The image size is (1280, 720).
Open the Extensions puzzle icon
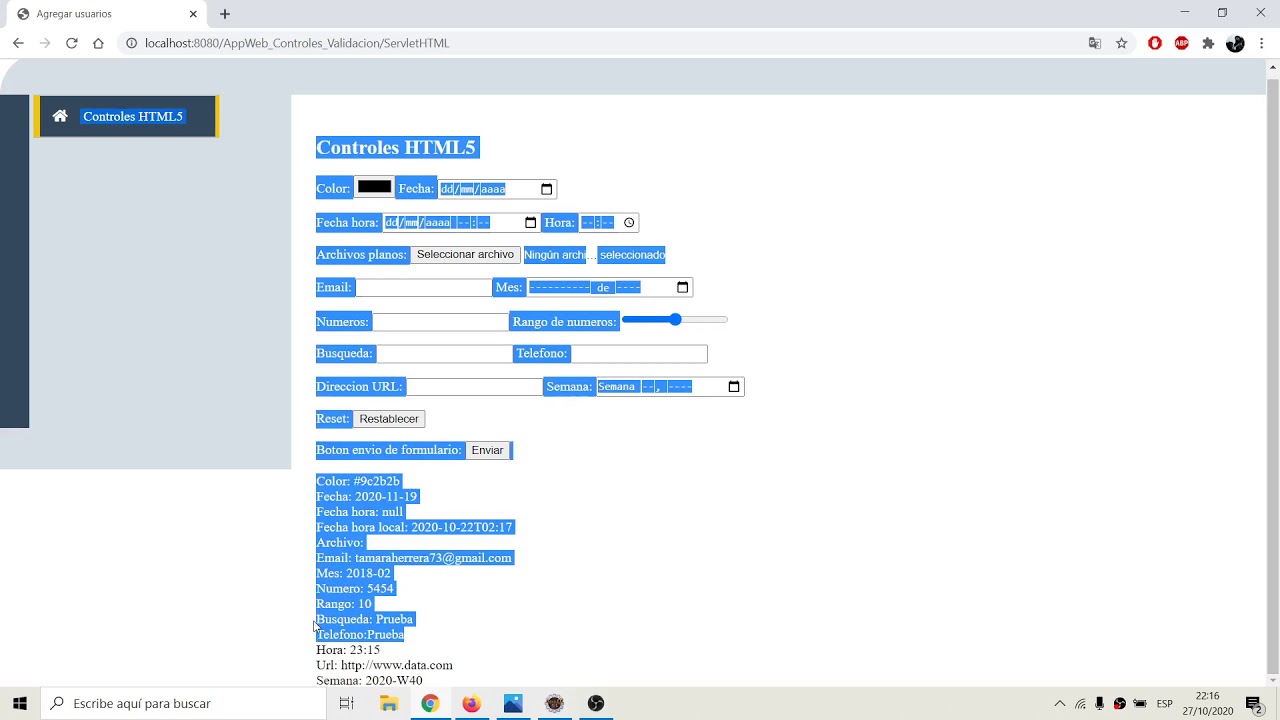(x=1208, y=43)
